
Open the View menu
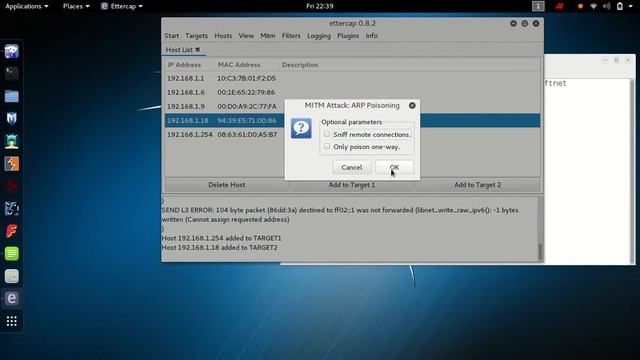click(246, 36)
